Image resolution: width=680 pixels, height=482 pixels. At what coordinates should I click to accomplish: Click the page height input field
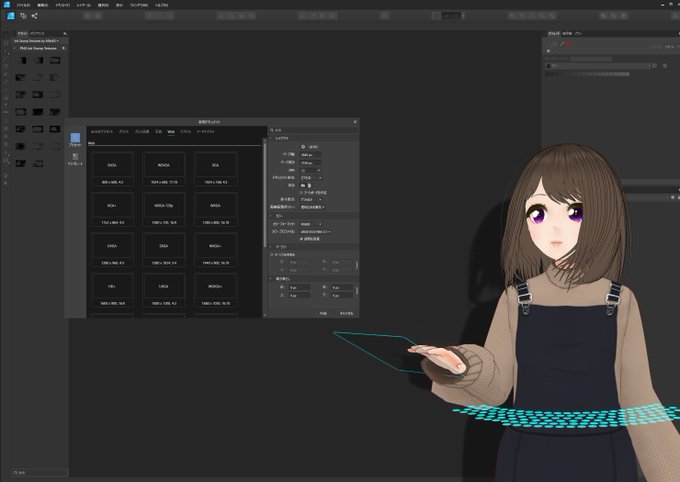(x=311, y=163)
